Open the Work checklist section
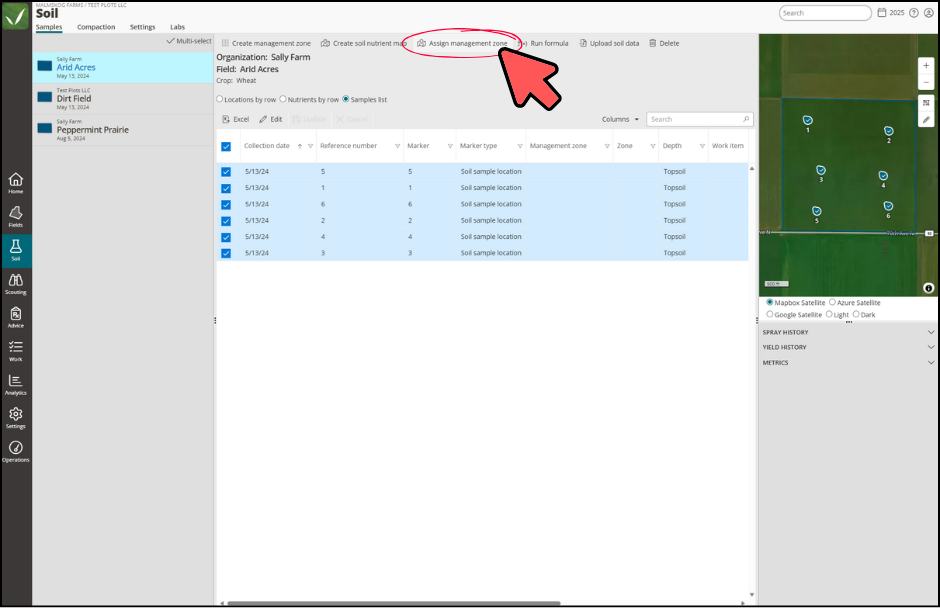Viewport: 940px width, 610px height. point(16,351)
